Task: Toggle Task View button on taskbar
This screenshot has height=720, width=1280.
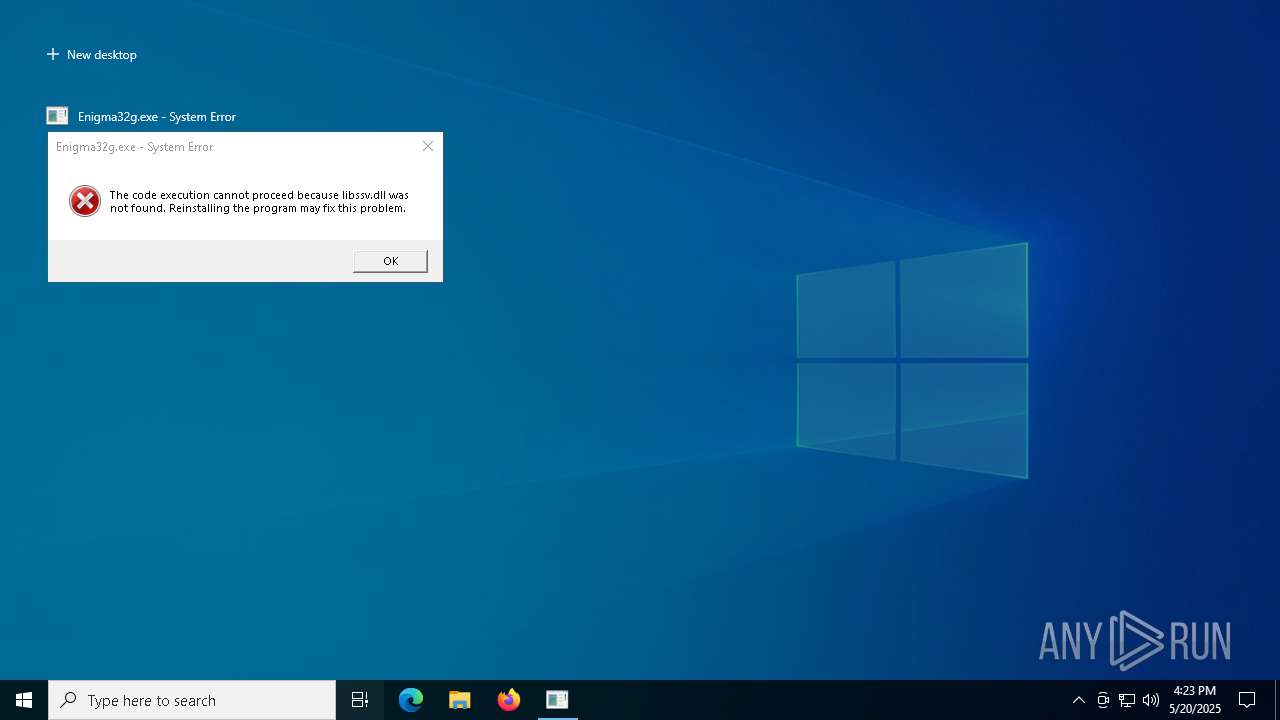Action: [x=360, y=700]
